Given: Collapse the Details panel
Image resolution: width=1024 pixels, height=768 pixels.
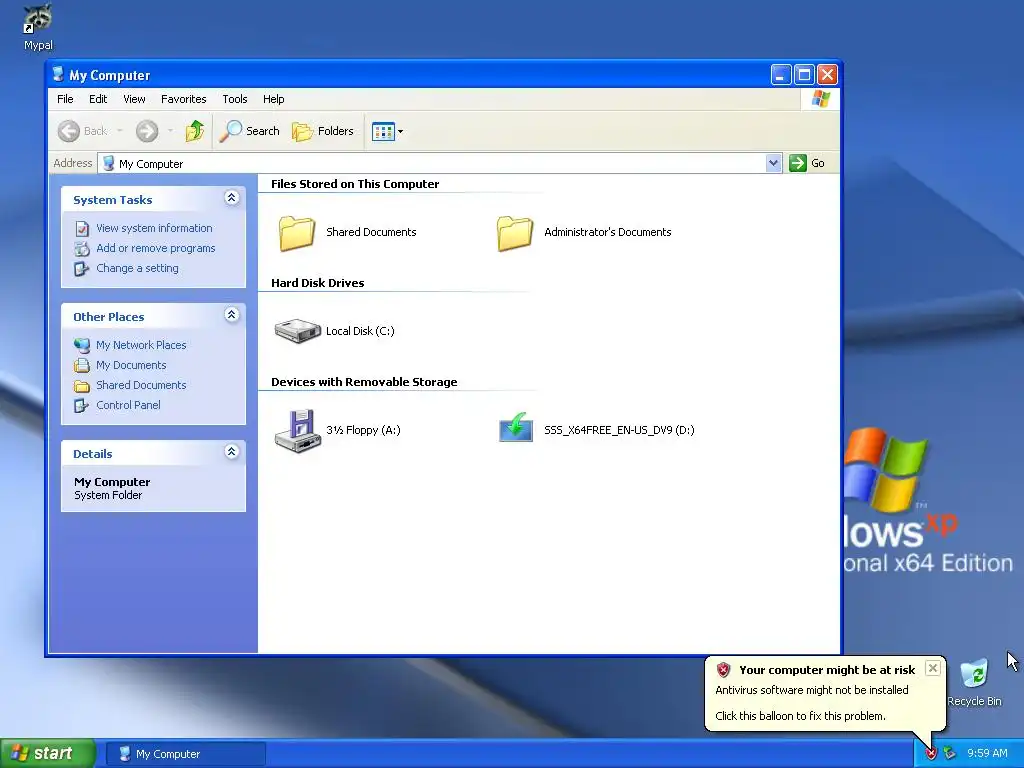Looking at the screenshot, I should point(231,452).
